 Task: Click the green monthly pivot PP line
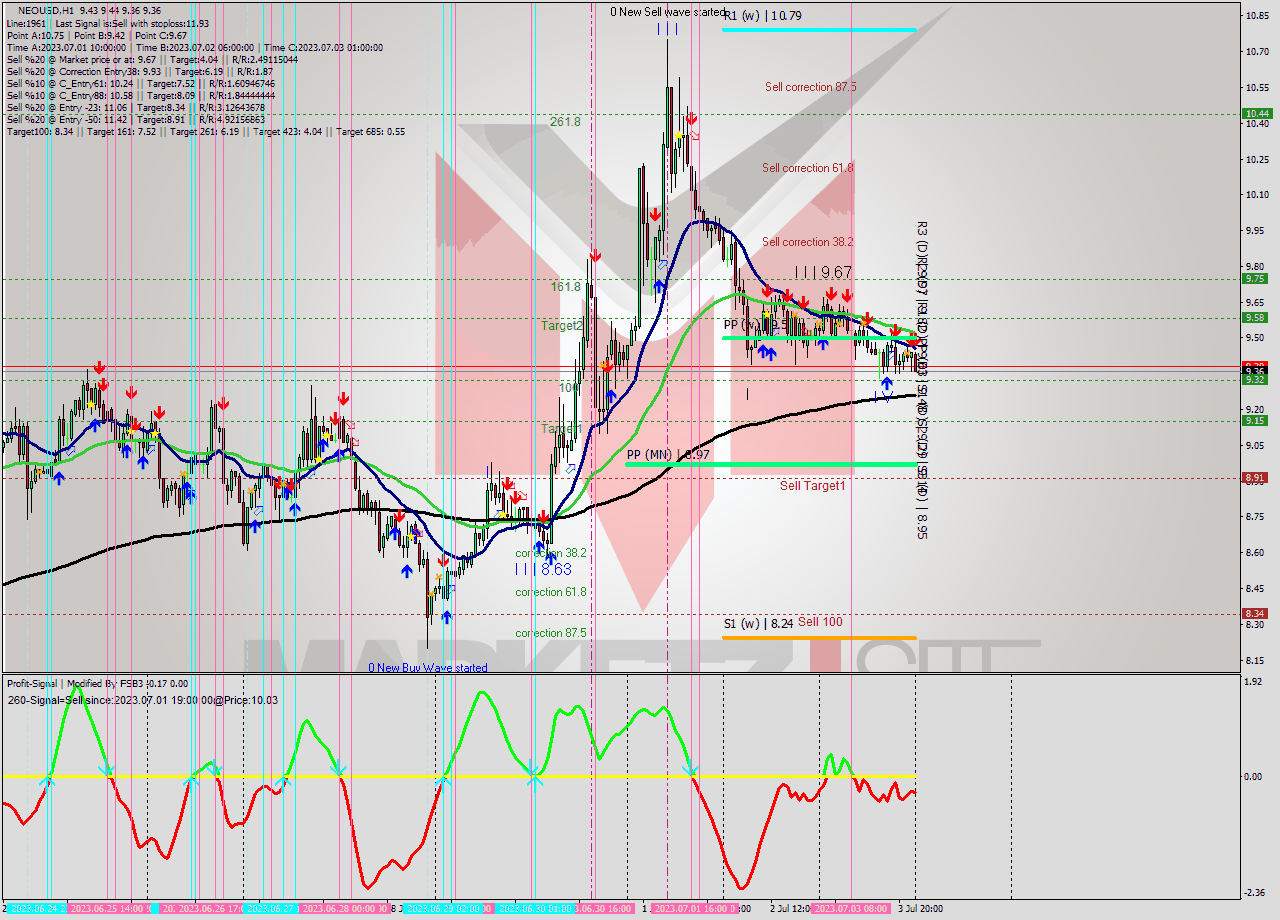click(x=770, y=464)
